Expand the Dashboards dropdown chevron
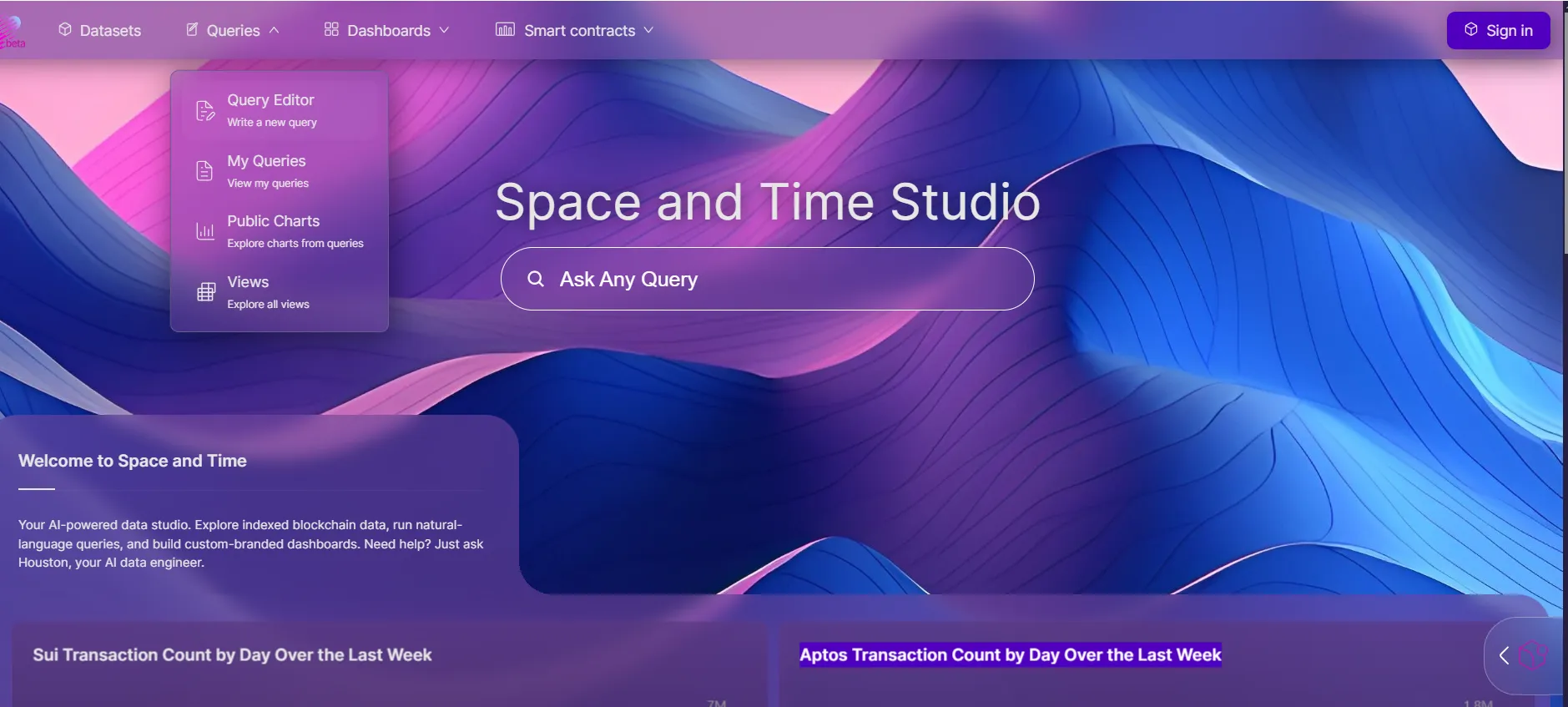1568x707 pixels. [445, 30]
